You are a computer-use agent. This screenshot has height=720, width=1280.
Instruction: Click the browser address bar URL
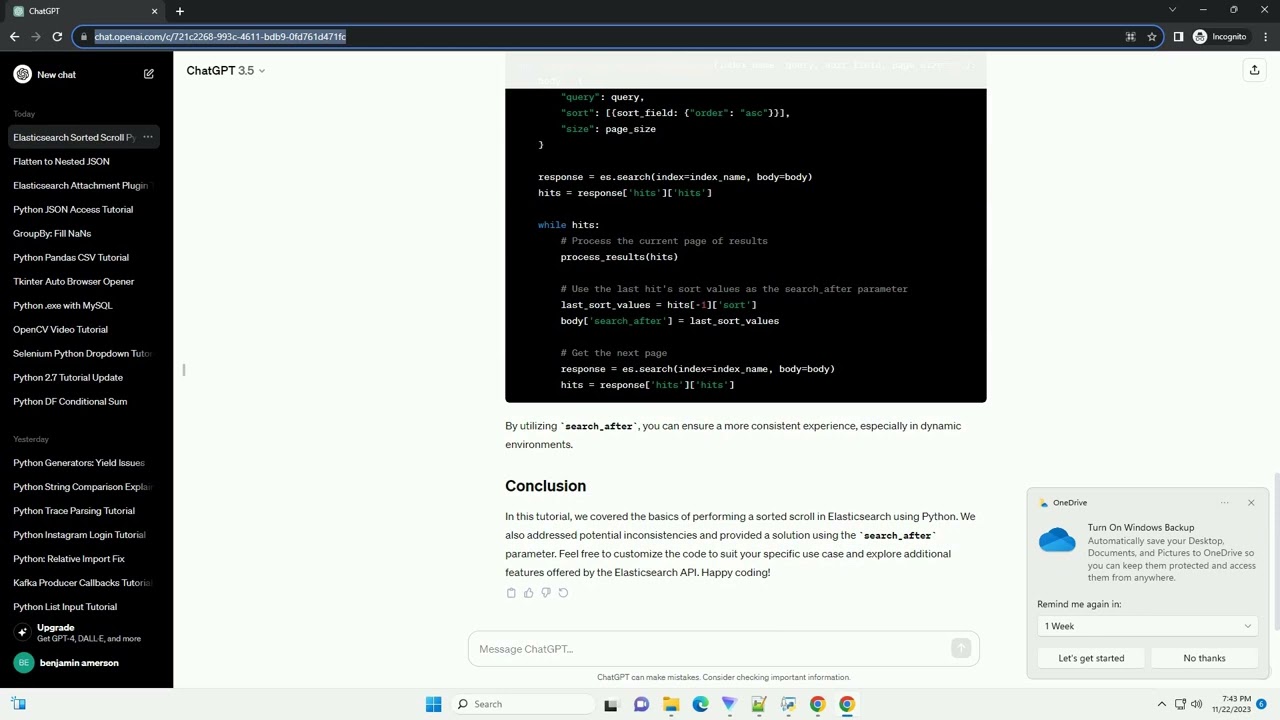tap(220, 37)
